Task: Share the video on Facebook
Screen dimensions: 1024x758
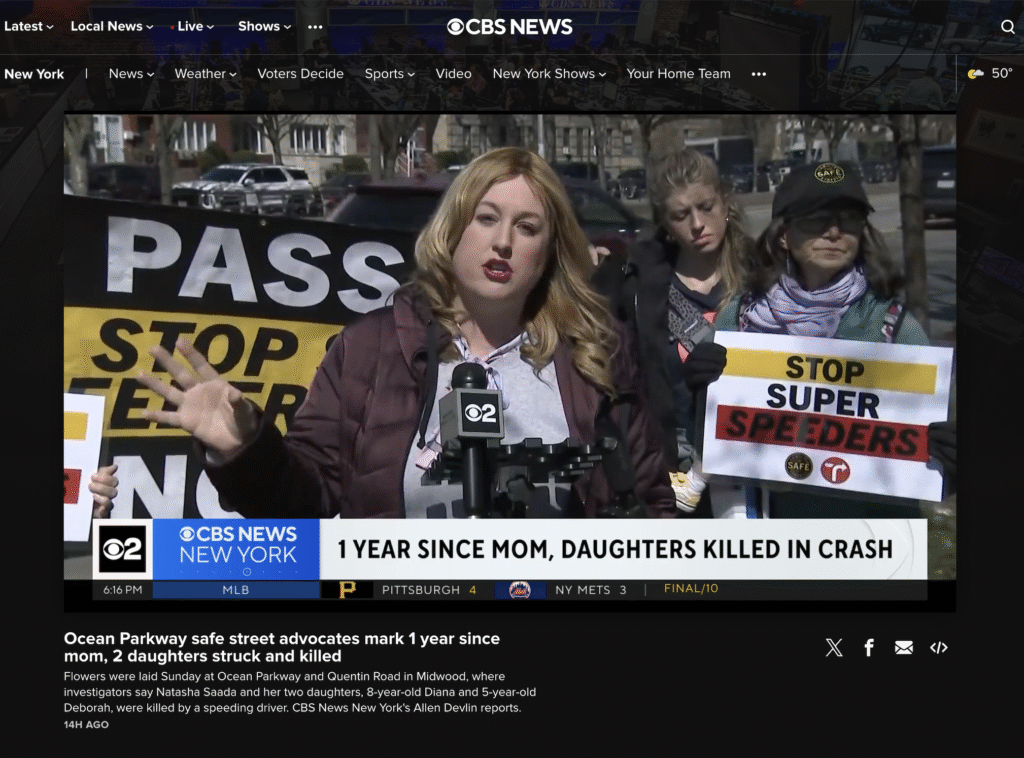Action: tap(869, 648)
